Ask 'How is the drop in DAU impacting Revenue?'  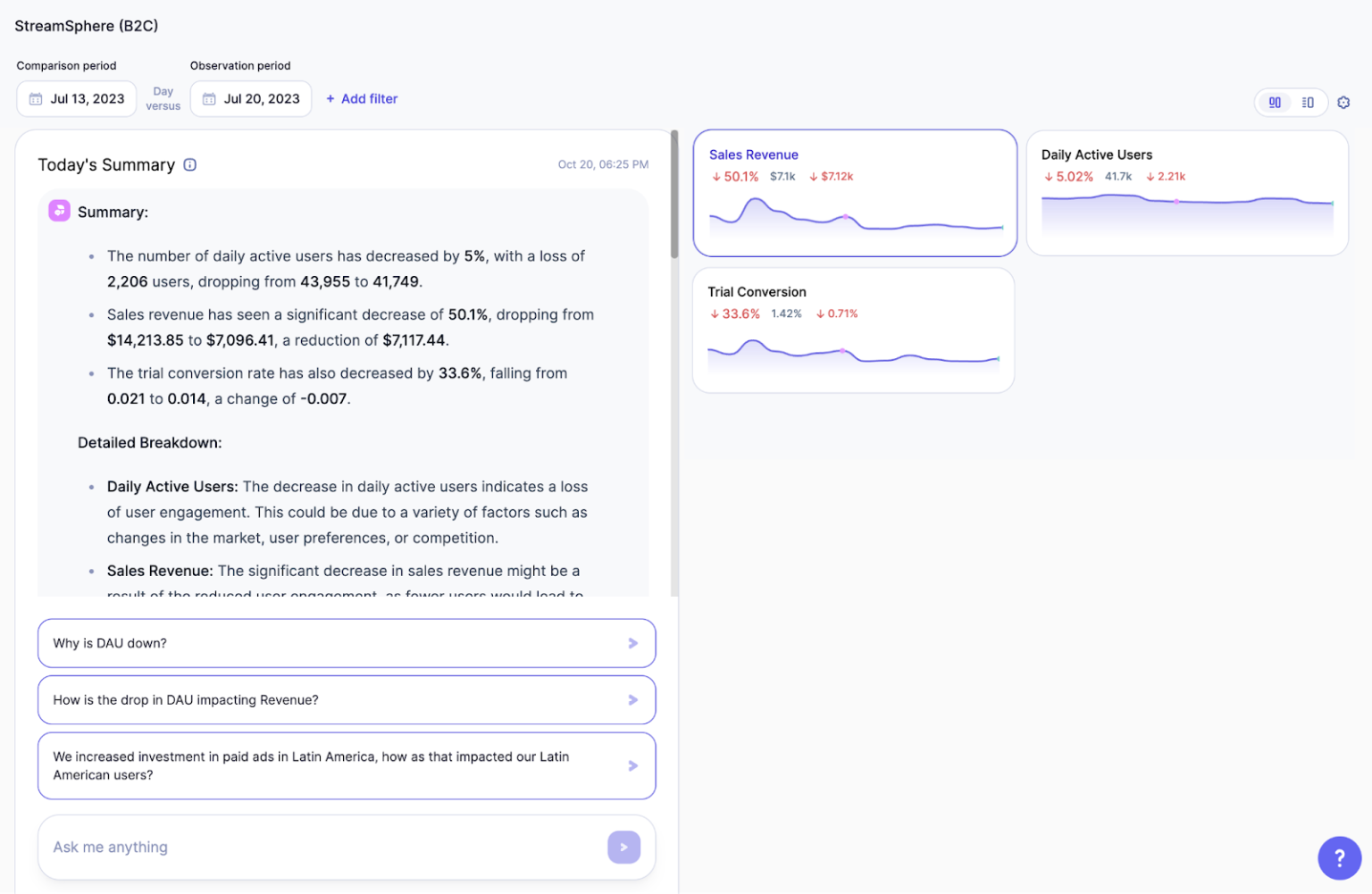point(347,700)
